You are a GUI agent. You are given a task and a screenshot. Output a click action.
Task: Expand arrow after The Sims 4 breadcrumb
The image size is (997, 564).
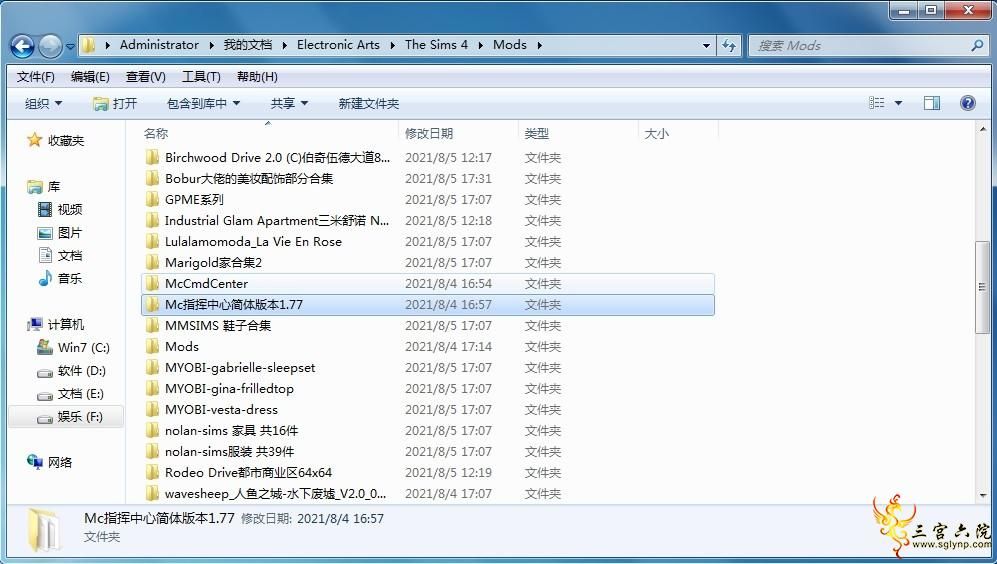point(480,45)
